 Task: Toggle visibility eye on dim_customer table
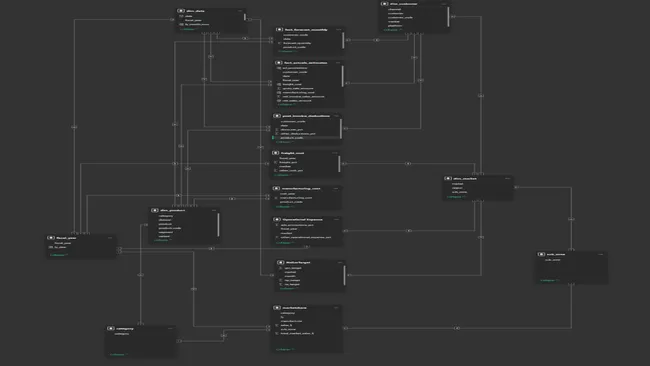pyautogui.click(x=384, y=4)
